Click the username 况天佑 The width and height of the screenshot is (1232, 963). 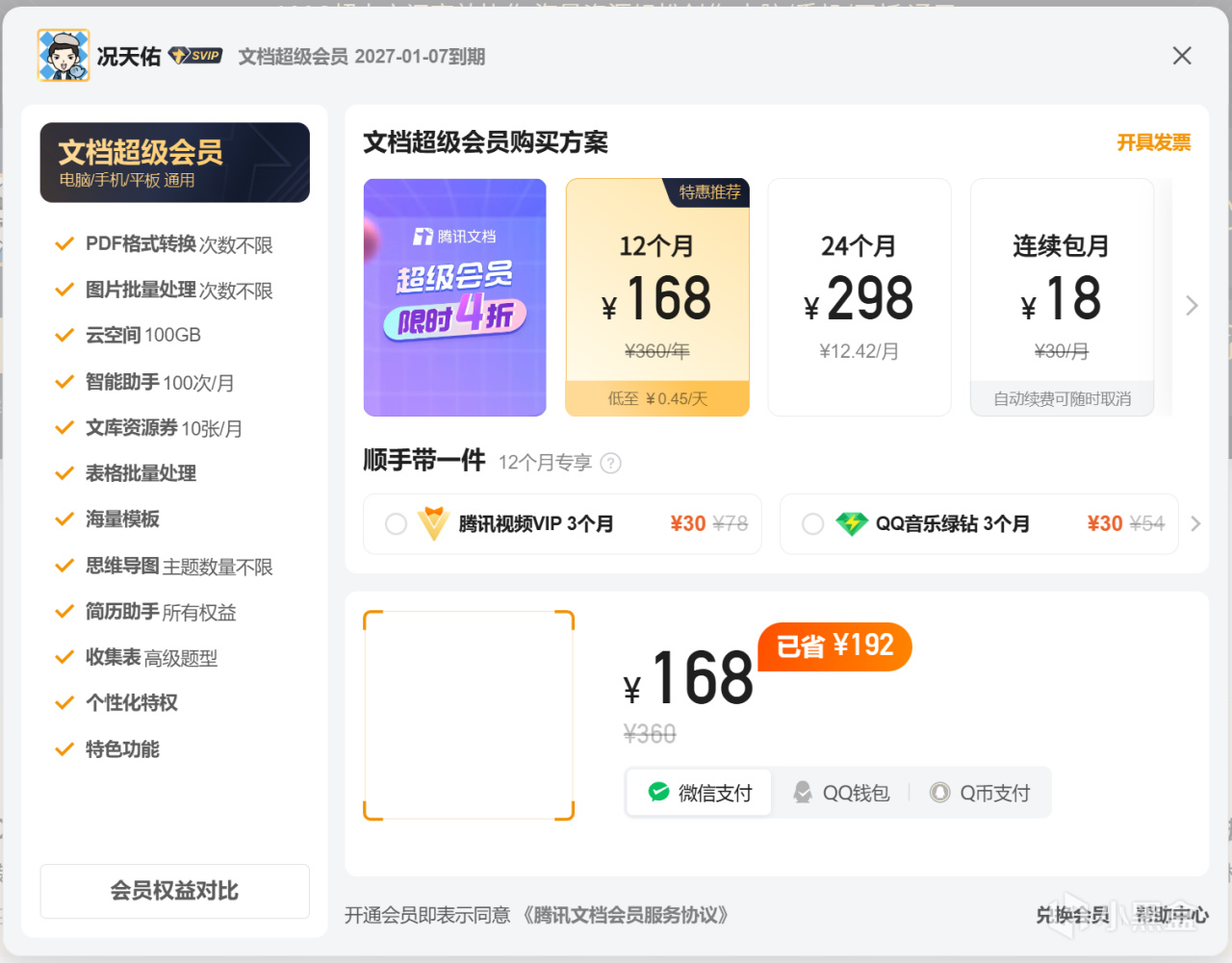pyautogui.click(x=129, y=56)
